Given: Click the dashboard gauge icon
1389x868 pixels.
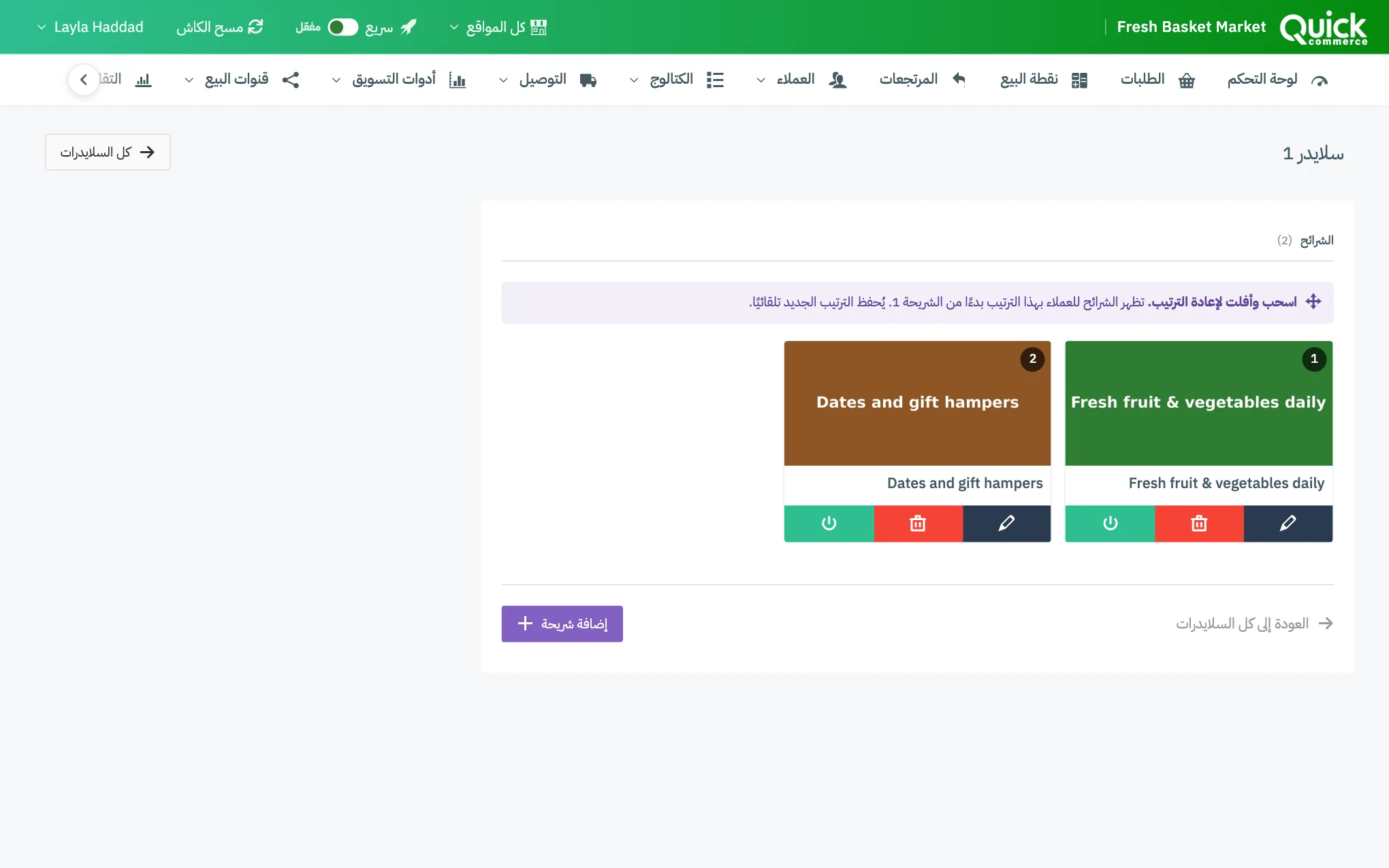Looking at the screenshot, I should point(1320,81).
